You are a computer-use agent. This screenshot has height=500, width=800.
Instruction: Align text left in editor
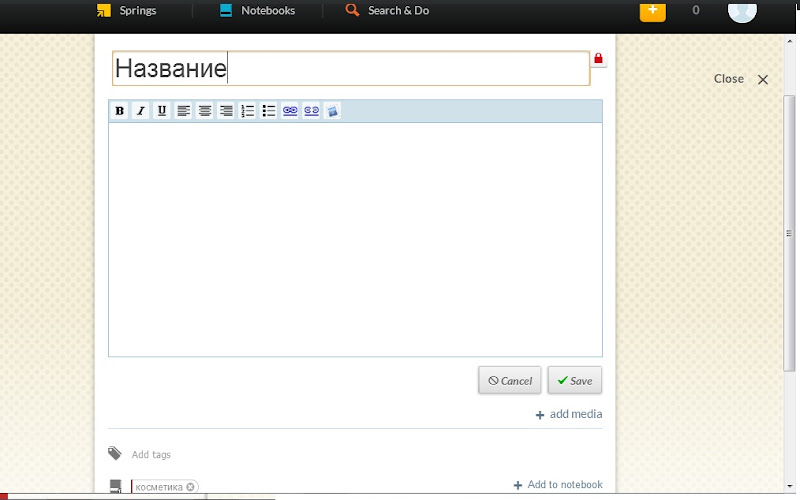pyautogui.click(x=183, y=111)
